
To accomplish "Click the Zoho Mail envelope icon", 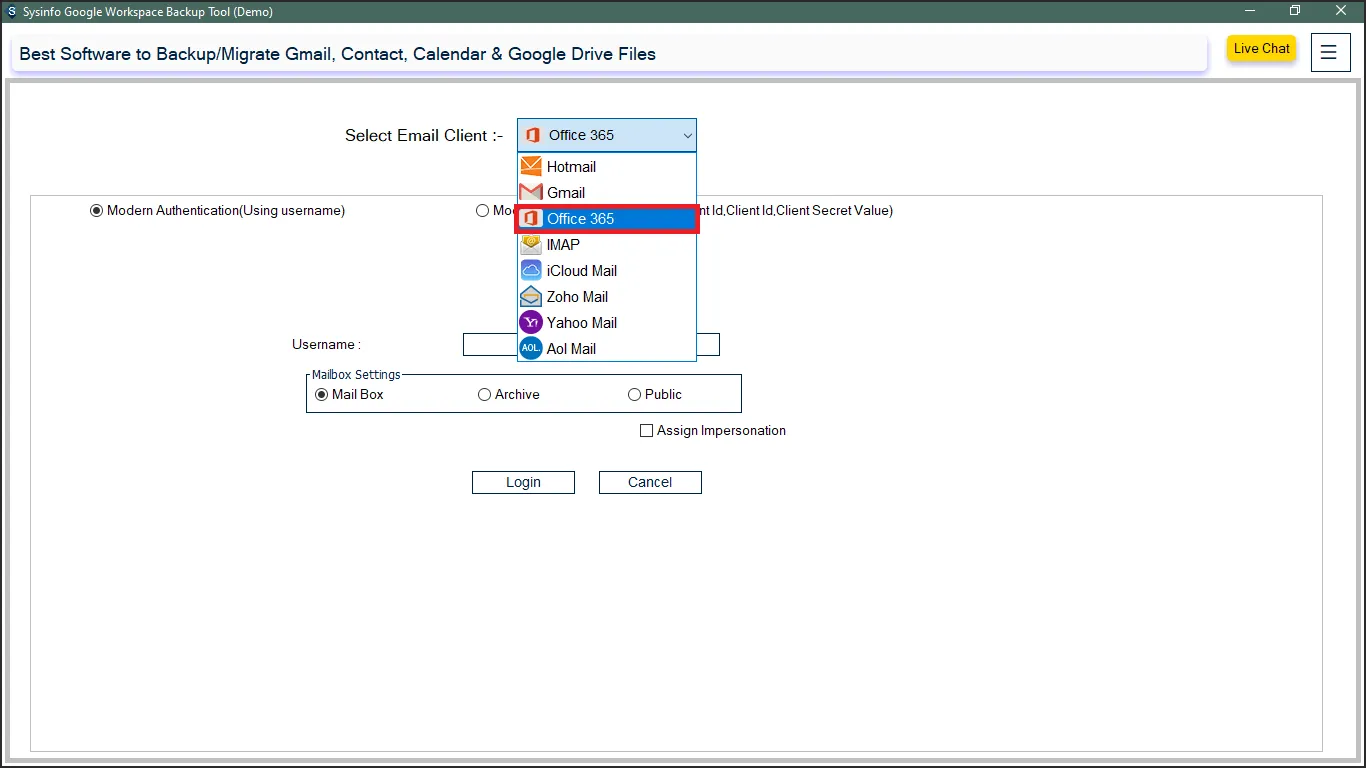I will point(531,297).
